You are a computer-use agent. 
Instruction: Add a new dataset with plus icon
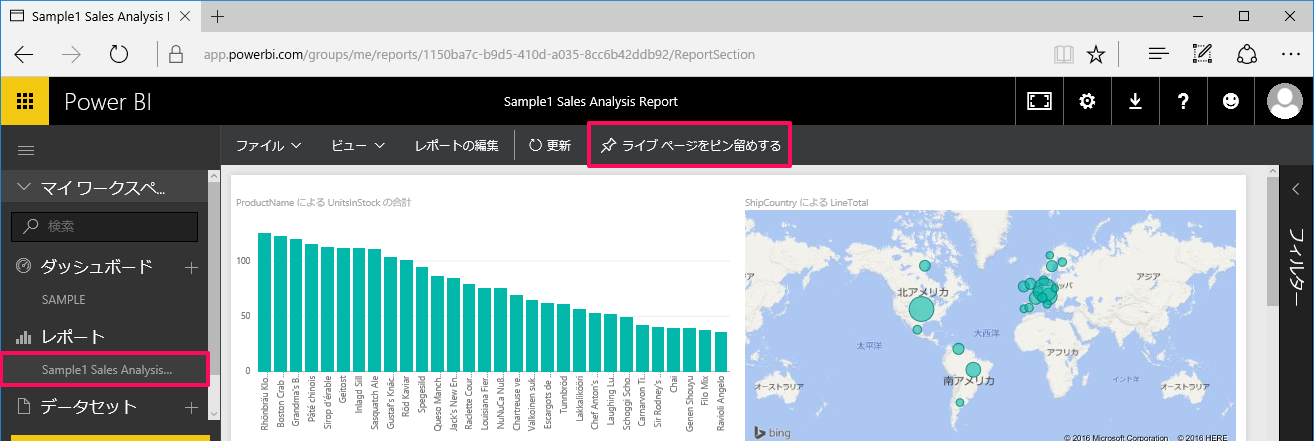192,407
